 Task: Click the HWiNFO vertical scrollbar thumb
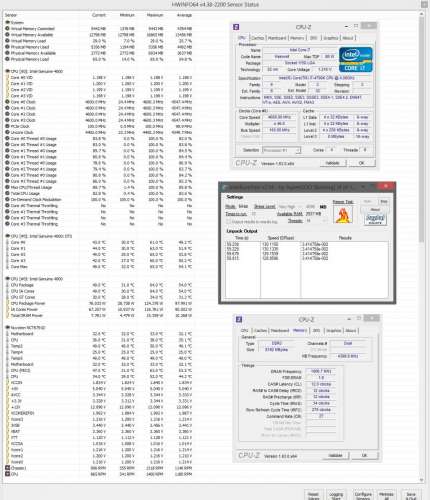422,130
